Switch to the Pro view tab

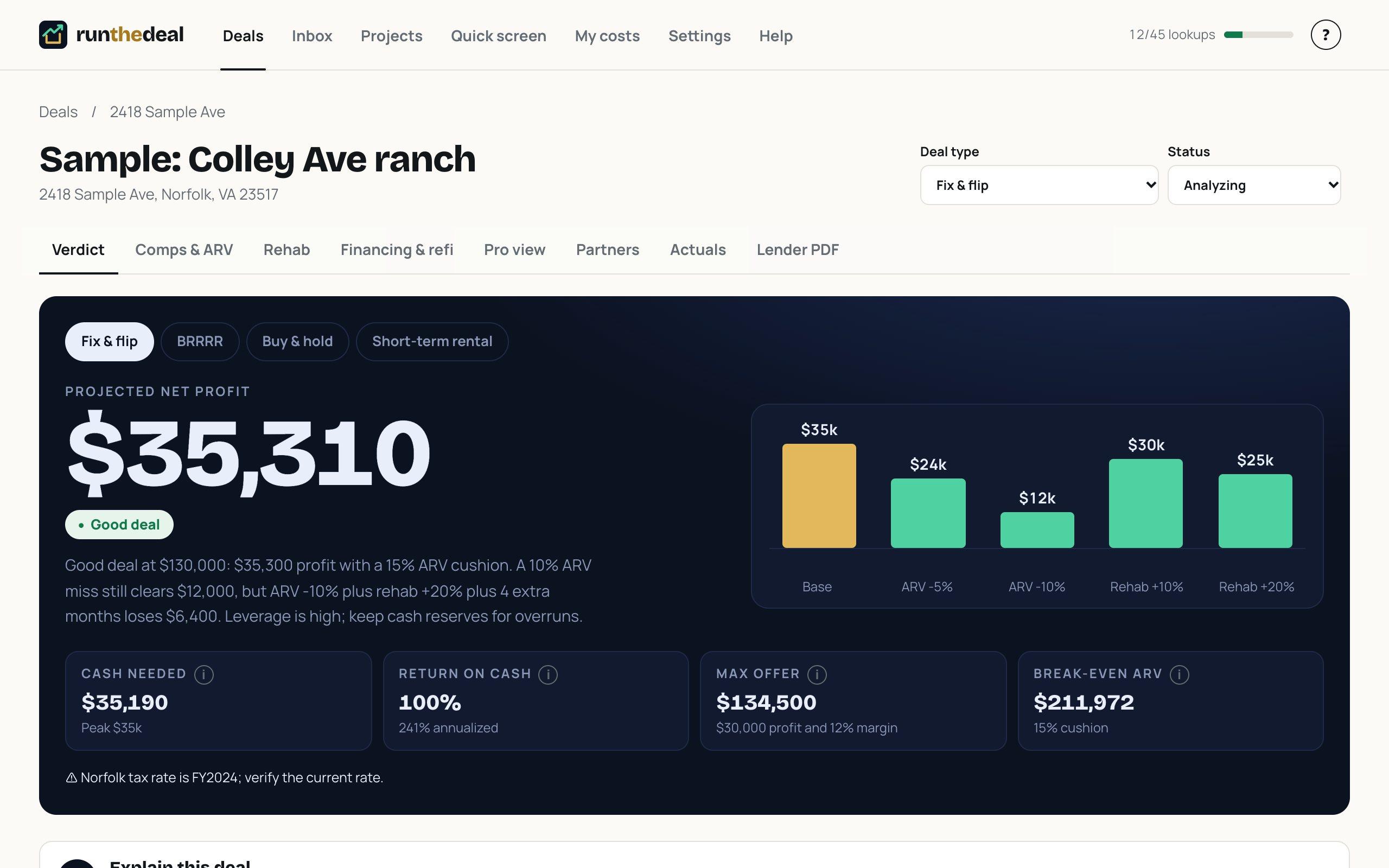point(514,250)
